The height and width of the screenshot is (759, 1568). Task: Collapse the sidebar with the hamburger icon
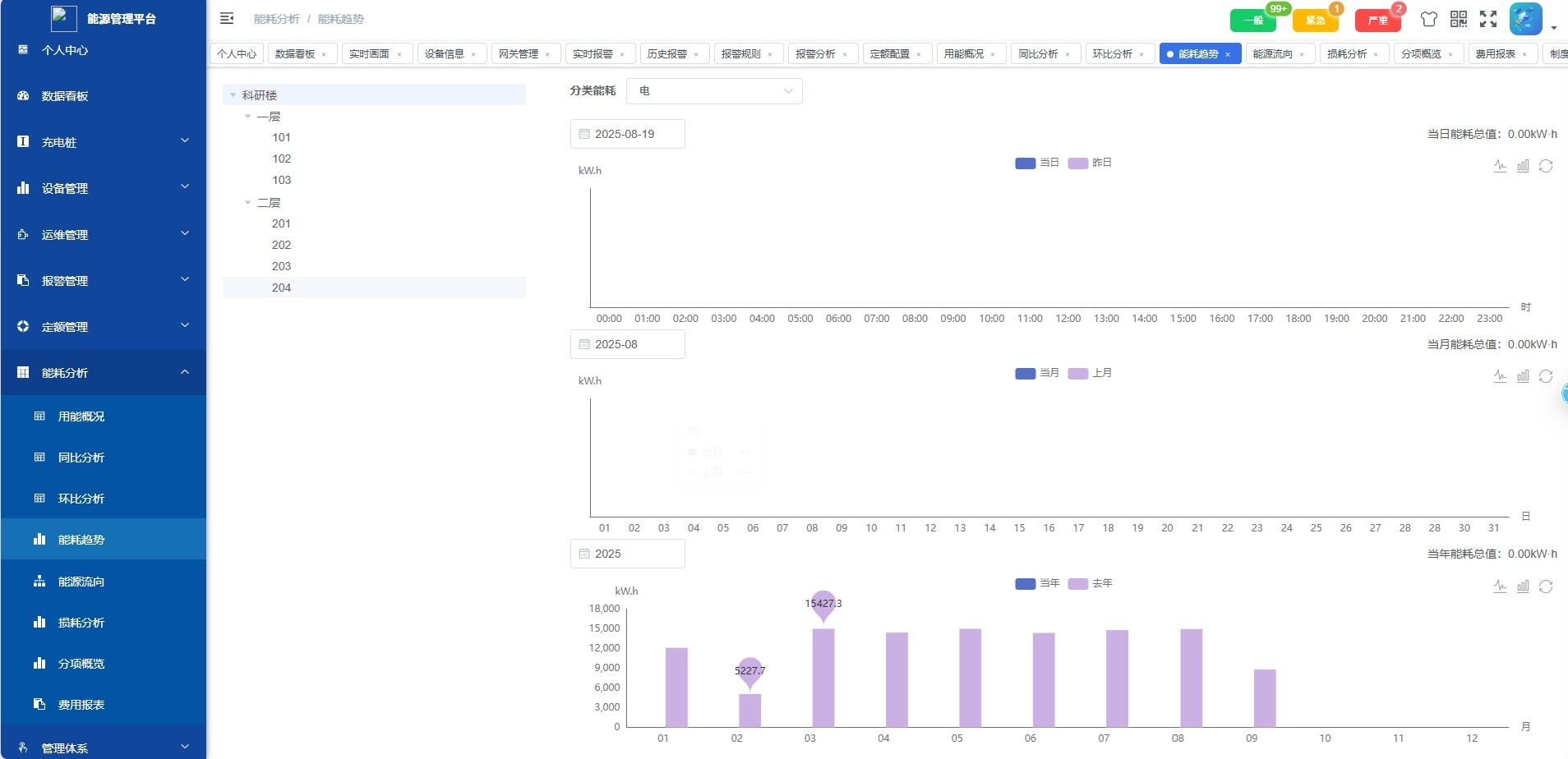[x=227, y=18]
